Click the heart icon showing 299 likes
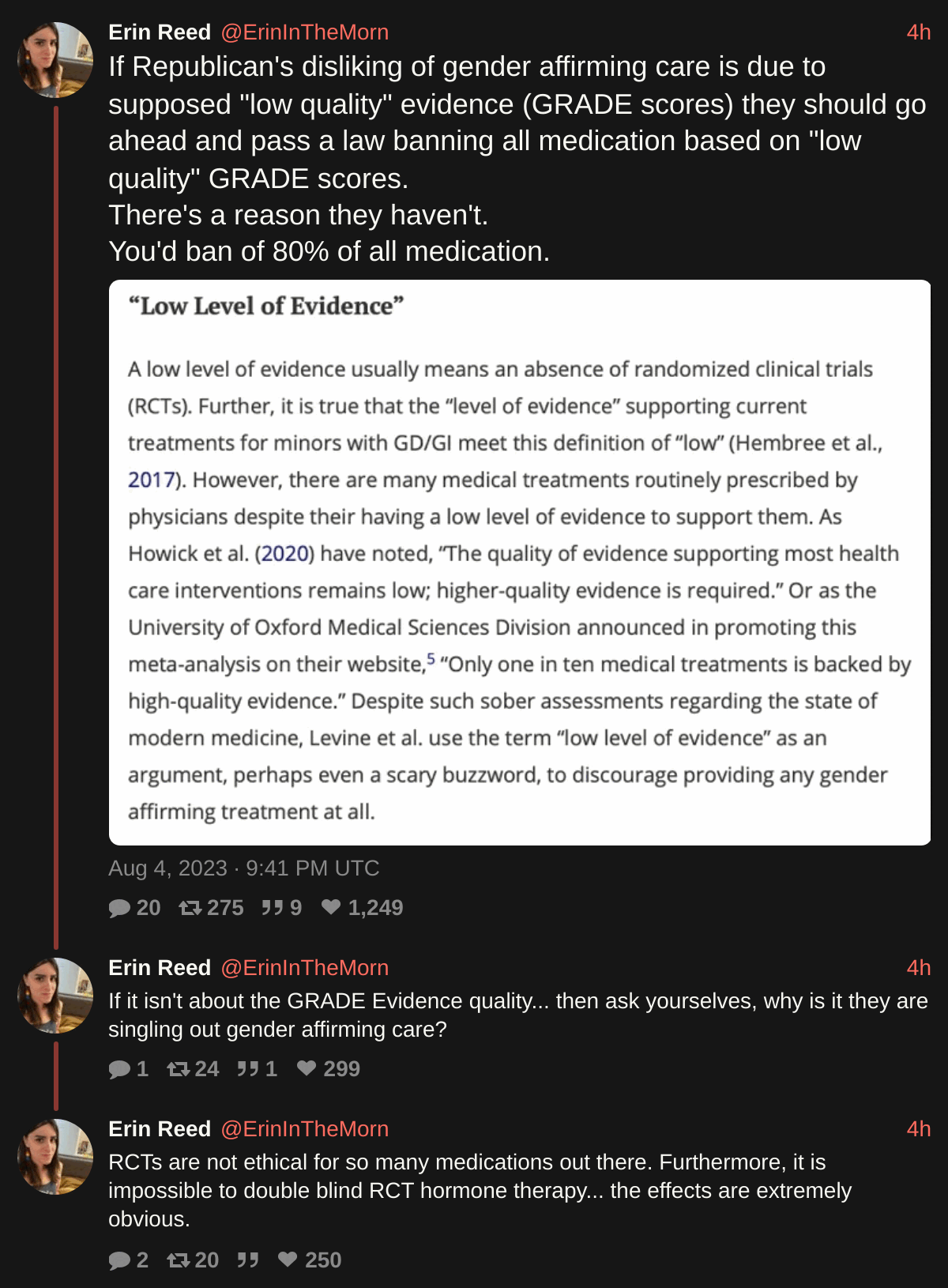This screenshot has width=948, height=1288. [307, 1068]
